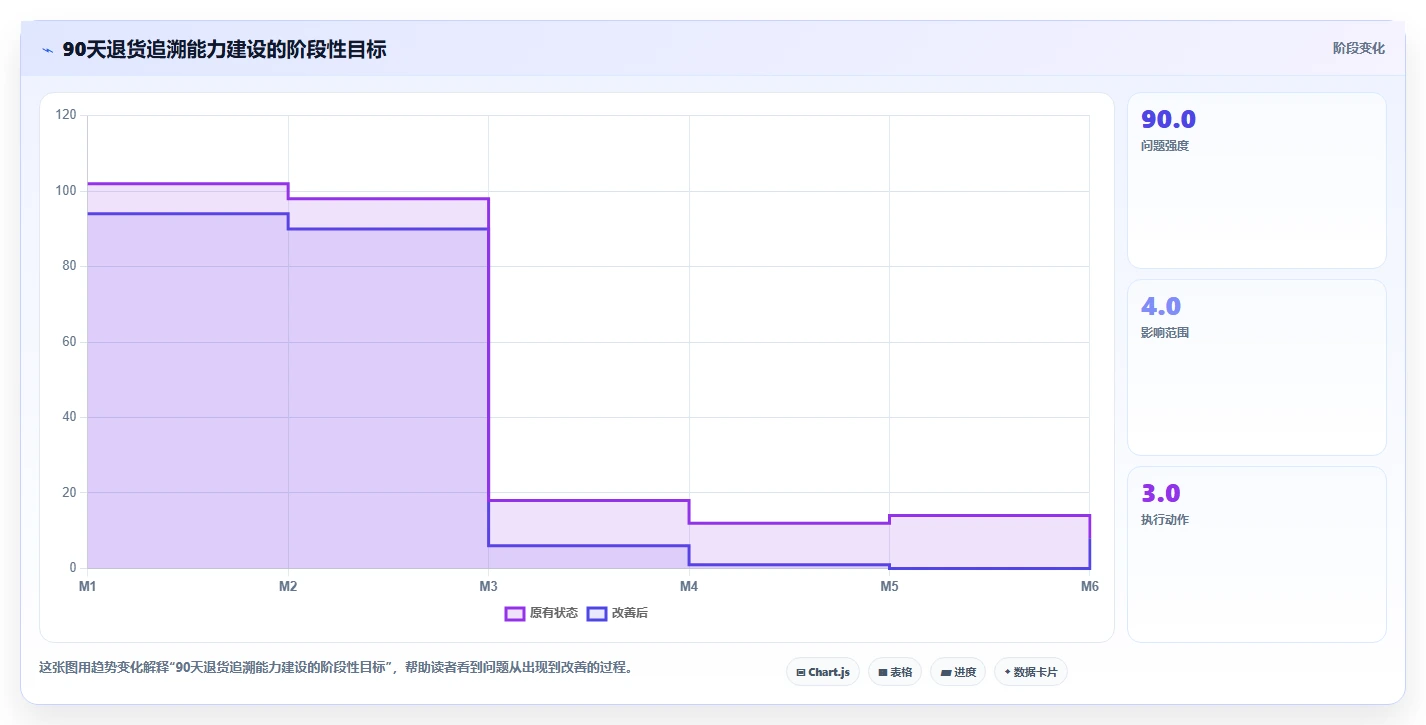Click the 100 y-axis value
Viewport: 1426px width, 725px height.
click(66, 191)
